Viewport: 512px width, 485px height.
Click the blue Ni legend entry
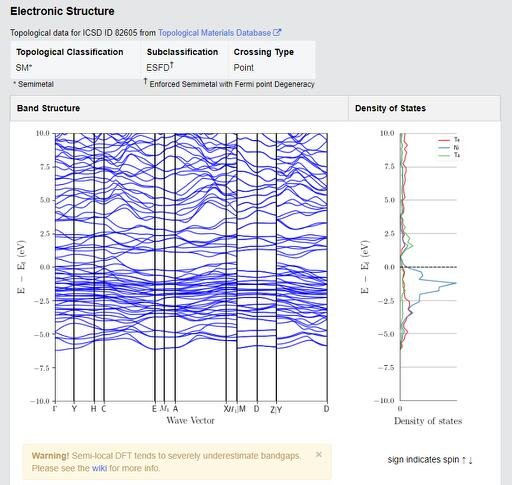point(448,147)
